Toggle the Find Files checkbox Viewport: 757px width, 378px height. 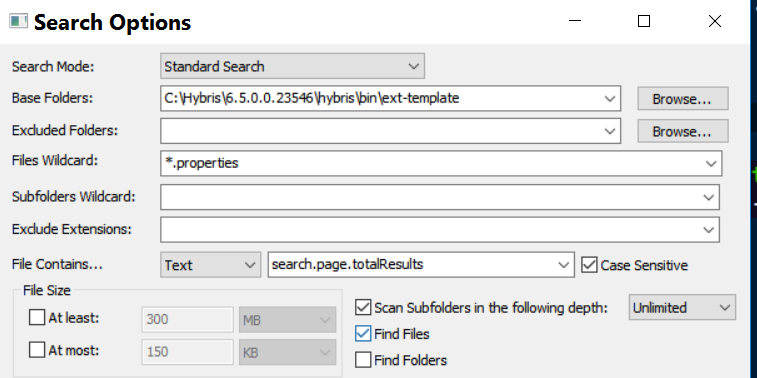[363, 334]
